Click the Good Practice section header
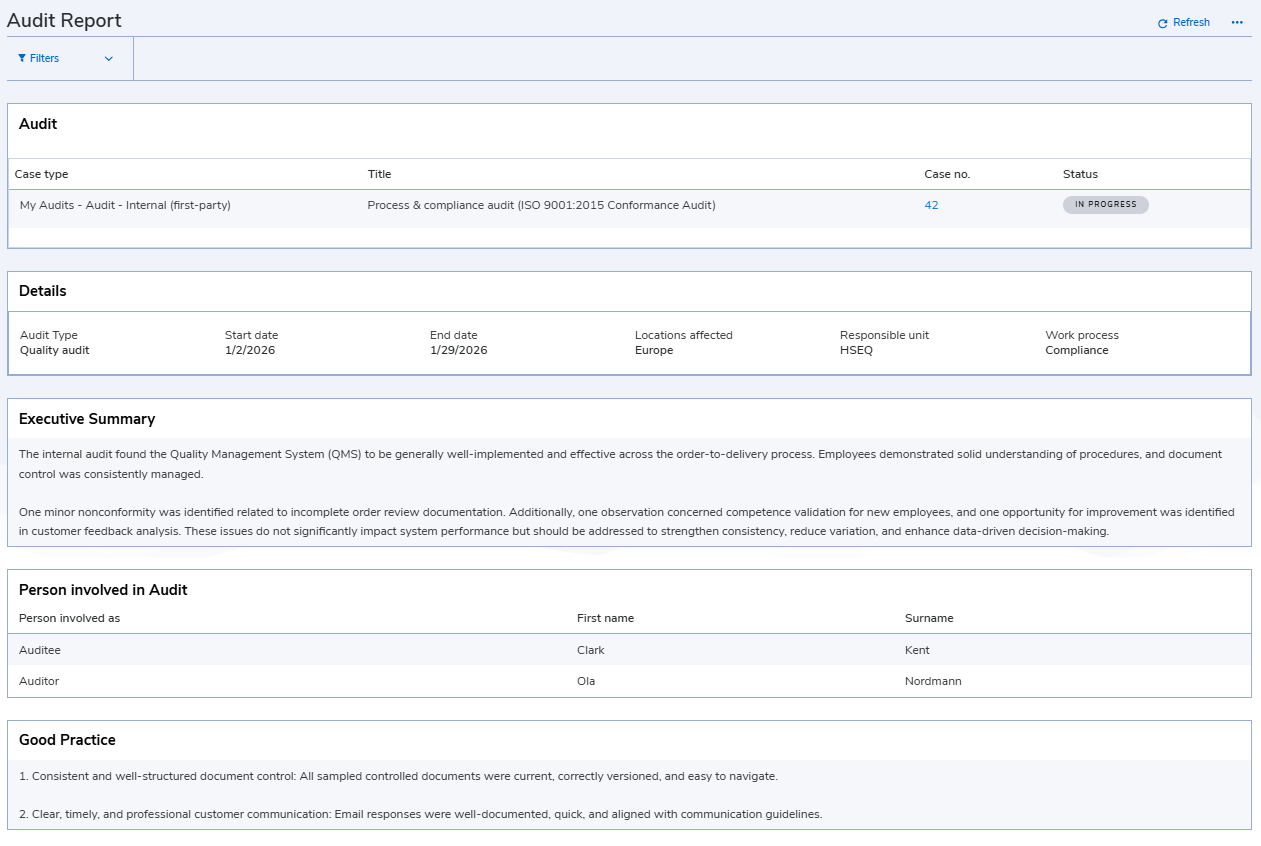The height and width of the screenshot is (846, 1261). 67,740
